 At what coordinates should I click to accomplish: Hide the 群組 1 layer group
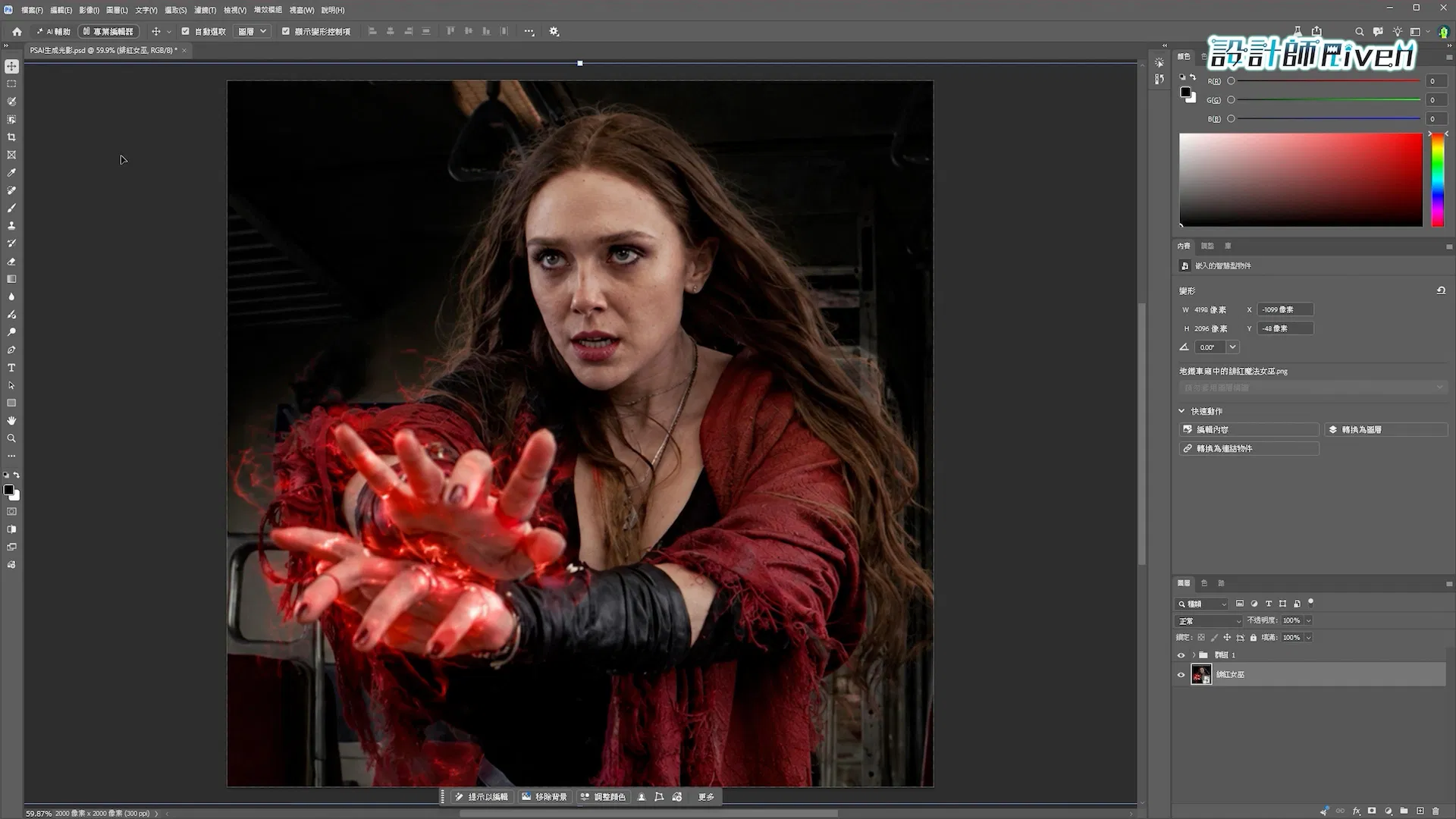1181,655
